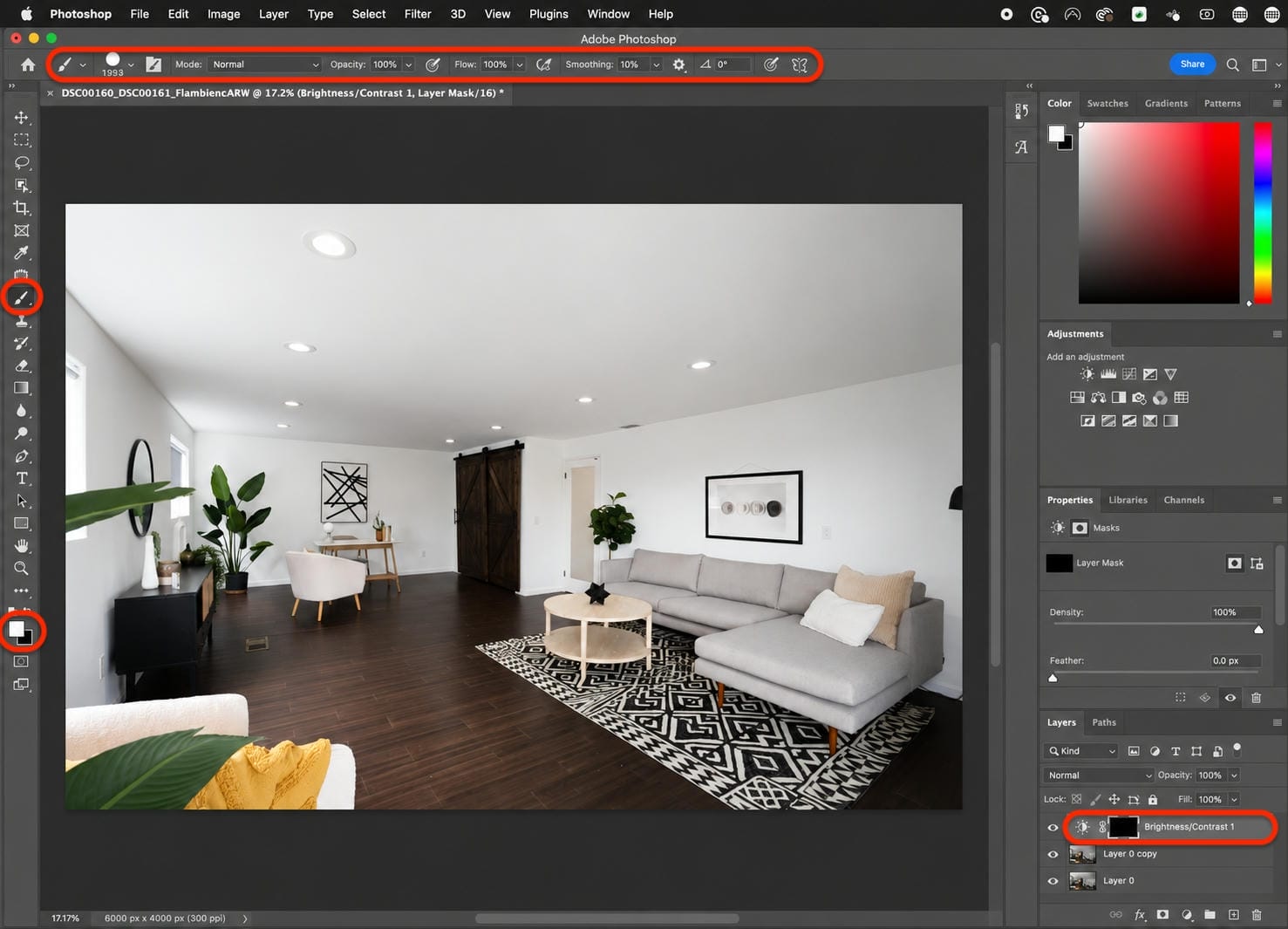Open the brush smoothing options gear

pyautogui.click(x=679, y=65)
